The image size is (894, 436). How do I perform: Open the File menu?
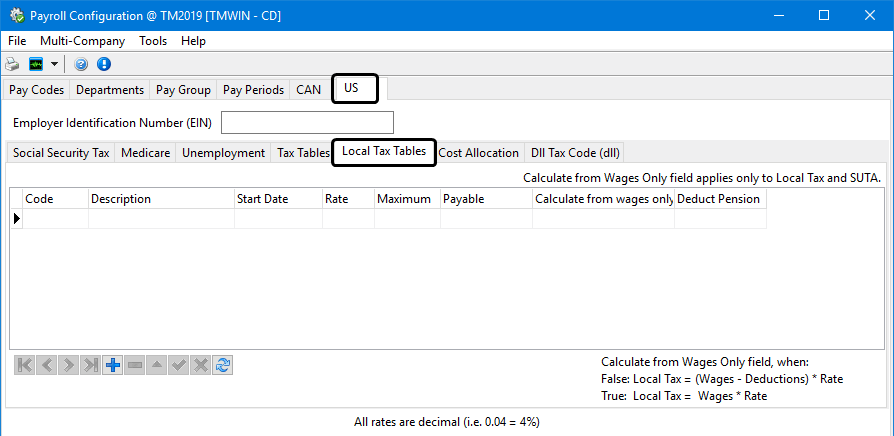click(17, 41)
